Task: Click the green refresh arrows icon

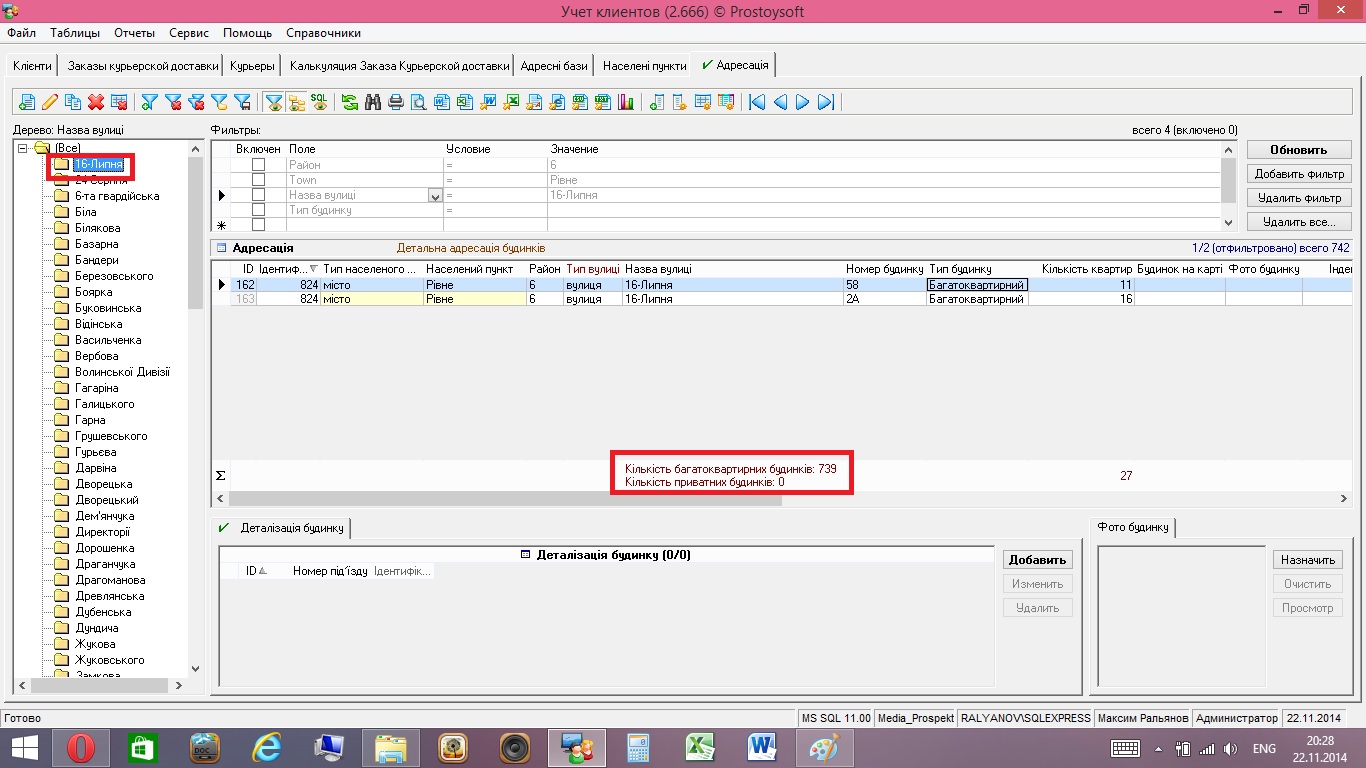Action: tap(350, 101)
